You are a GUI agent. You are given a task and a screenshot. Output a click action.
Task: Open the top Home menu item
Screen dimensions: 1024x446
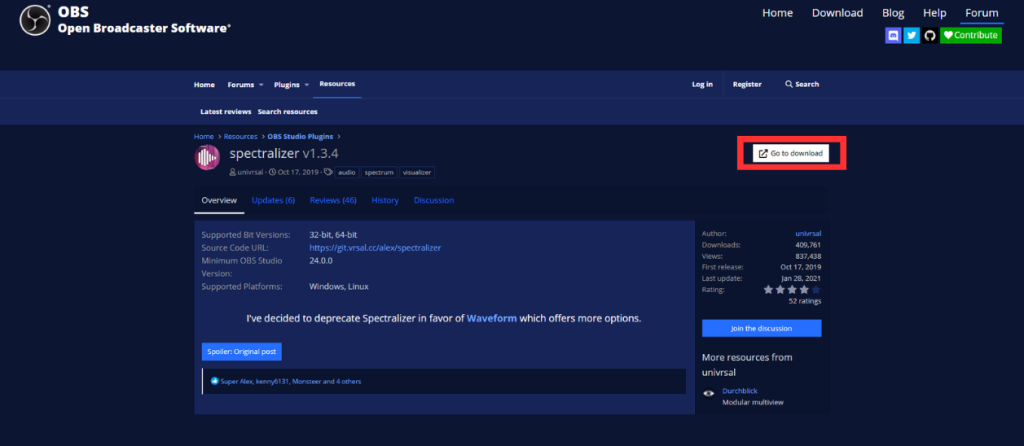(x=777, y=13)
